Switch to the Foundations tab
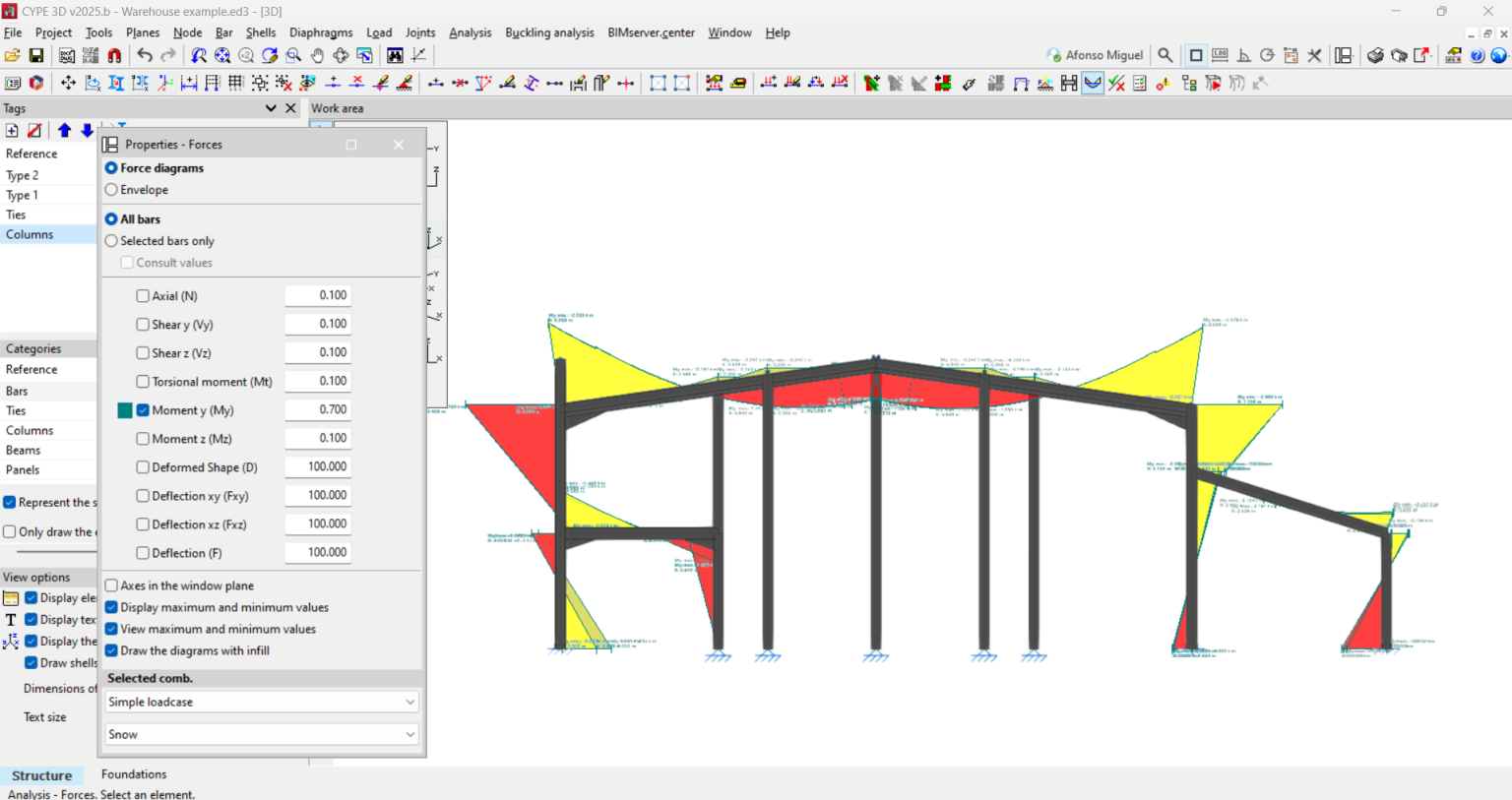Viewport: 1512px width, 800px height. tap(133, 774)
